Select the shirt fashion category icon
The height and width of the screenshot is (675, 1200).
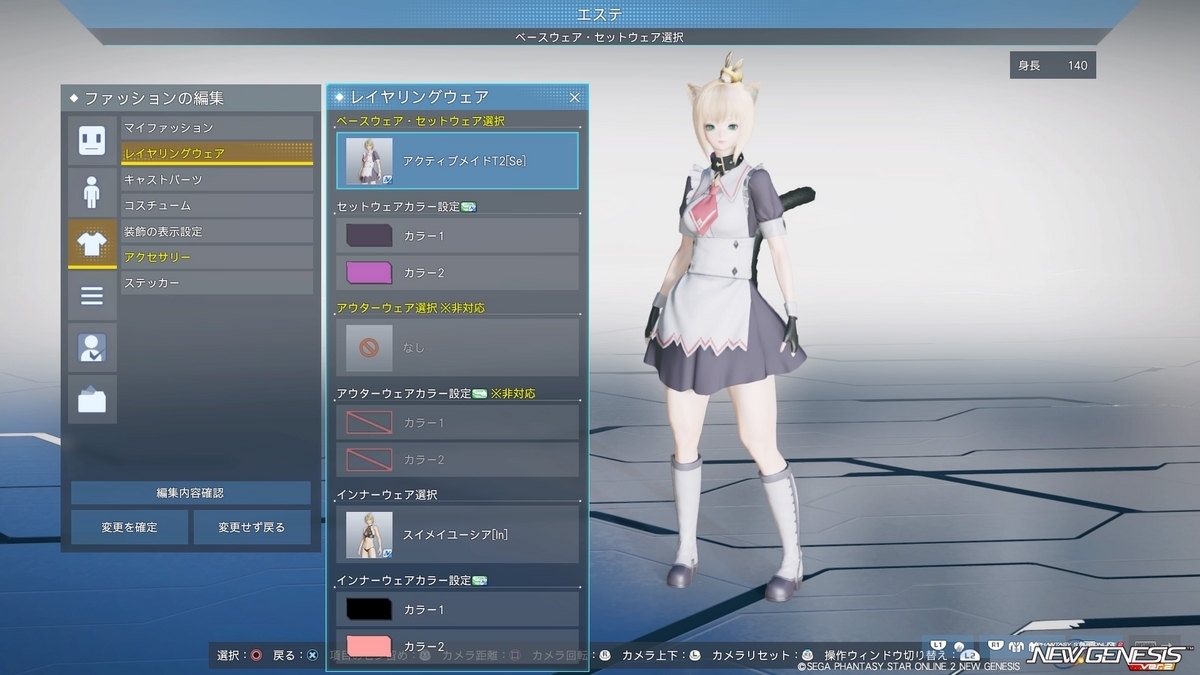[92, 243]
